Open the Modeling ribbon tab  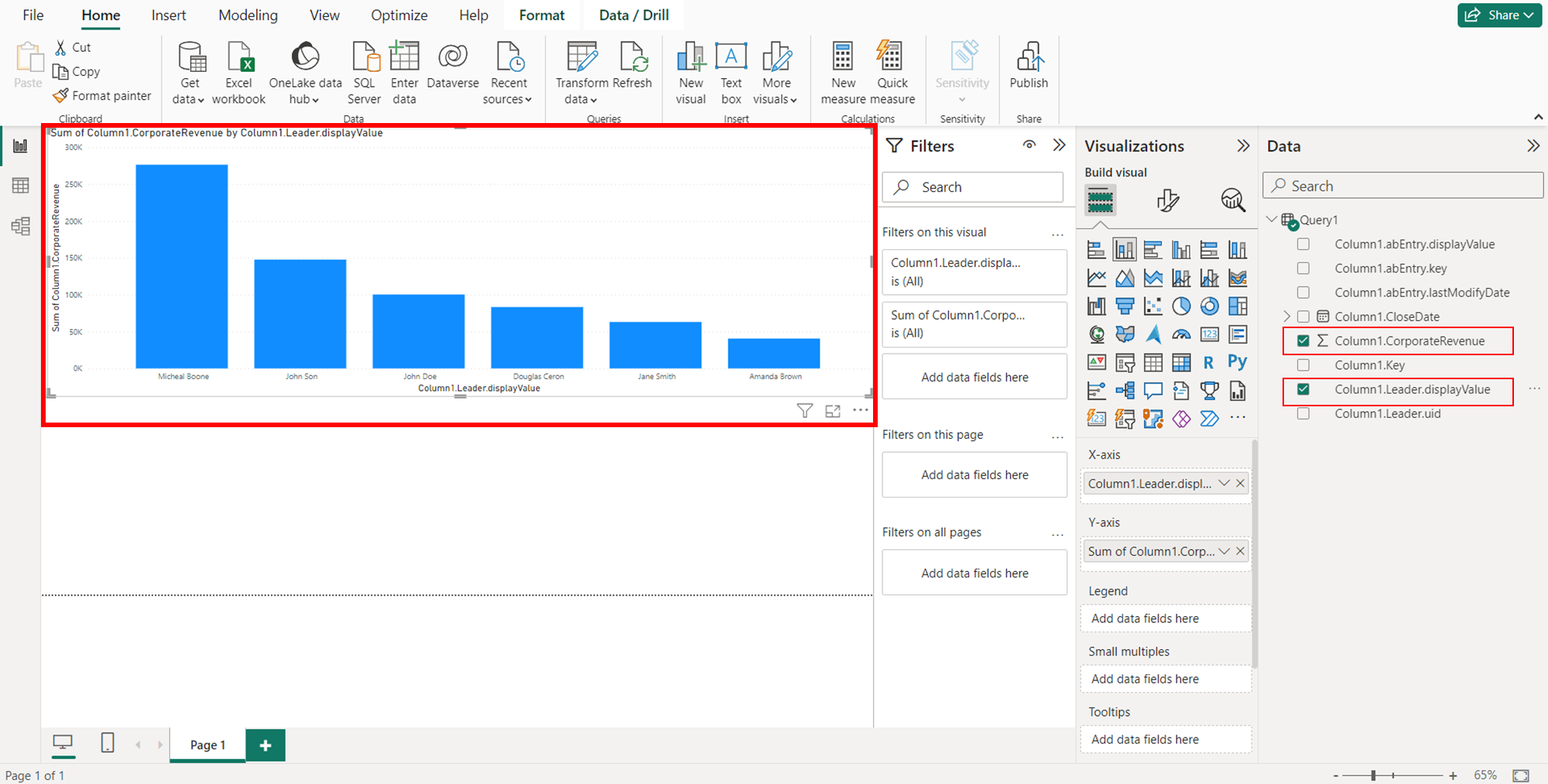248,15
